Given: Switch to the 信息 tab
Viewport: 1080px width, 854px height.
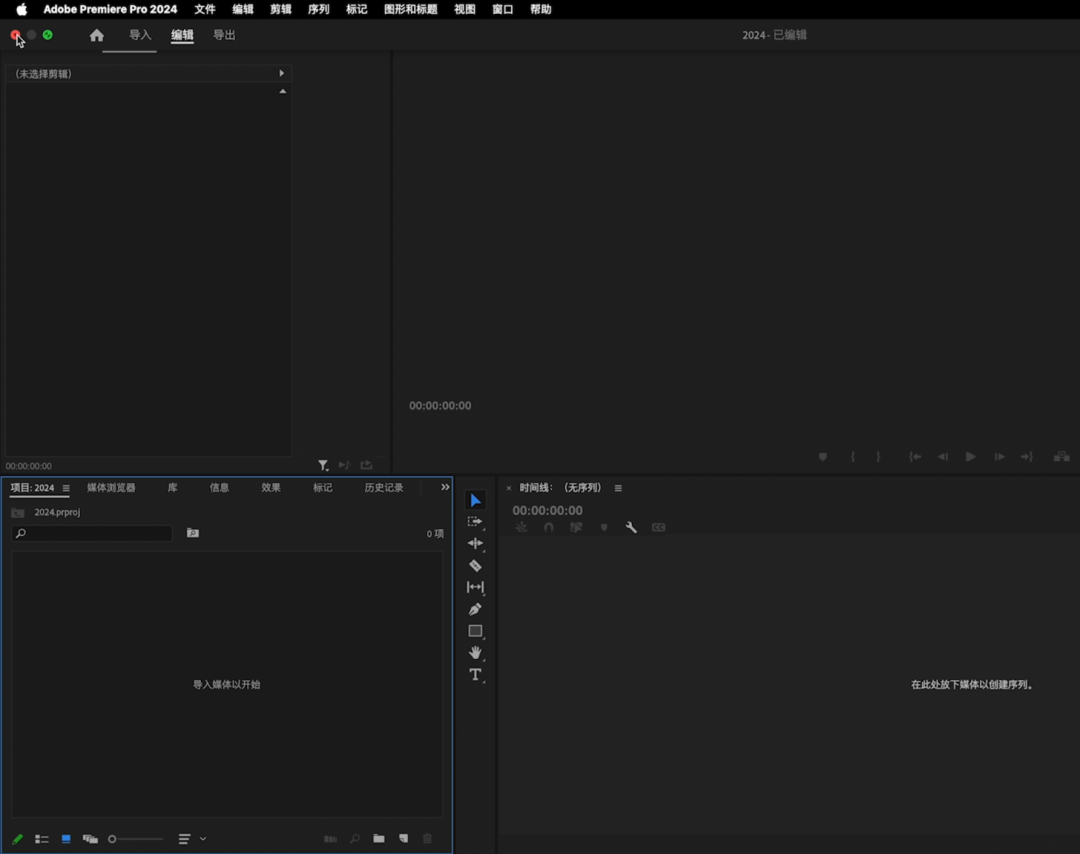Looking at the screenshot, I should (219, 488).
